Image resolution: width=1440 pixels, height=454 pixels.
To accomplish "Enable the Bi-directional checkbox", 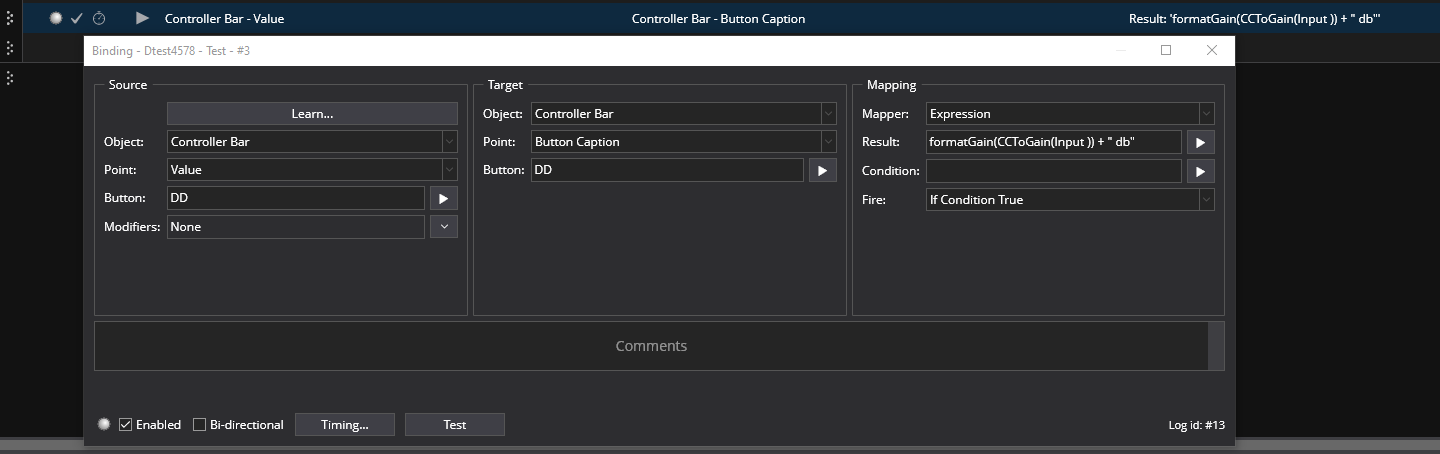I will click(x=200, y=425).
